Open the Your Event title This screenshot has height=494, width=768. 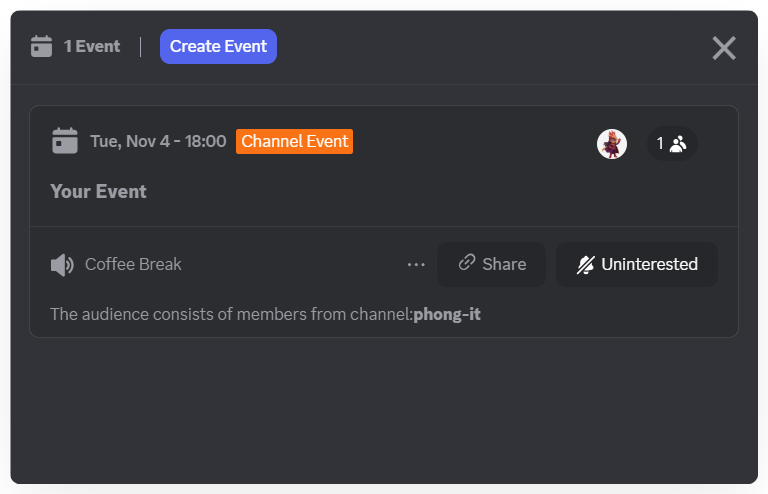tap(98, 191)
